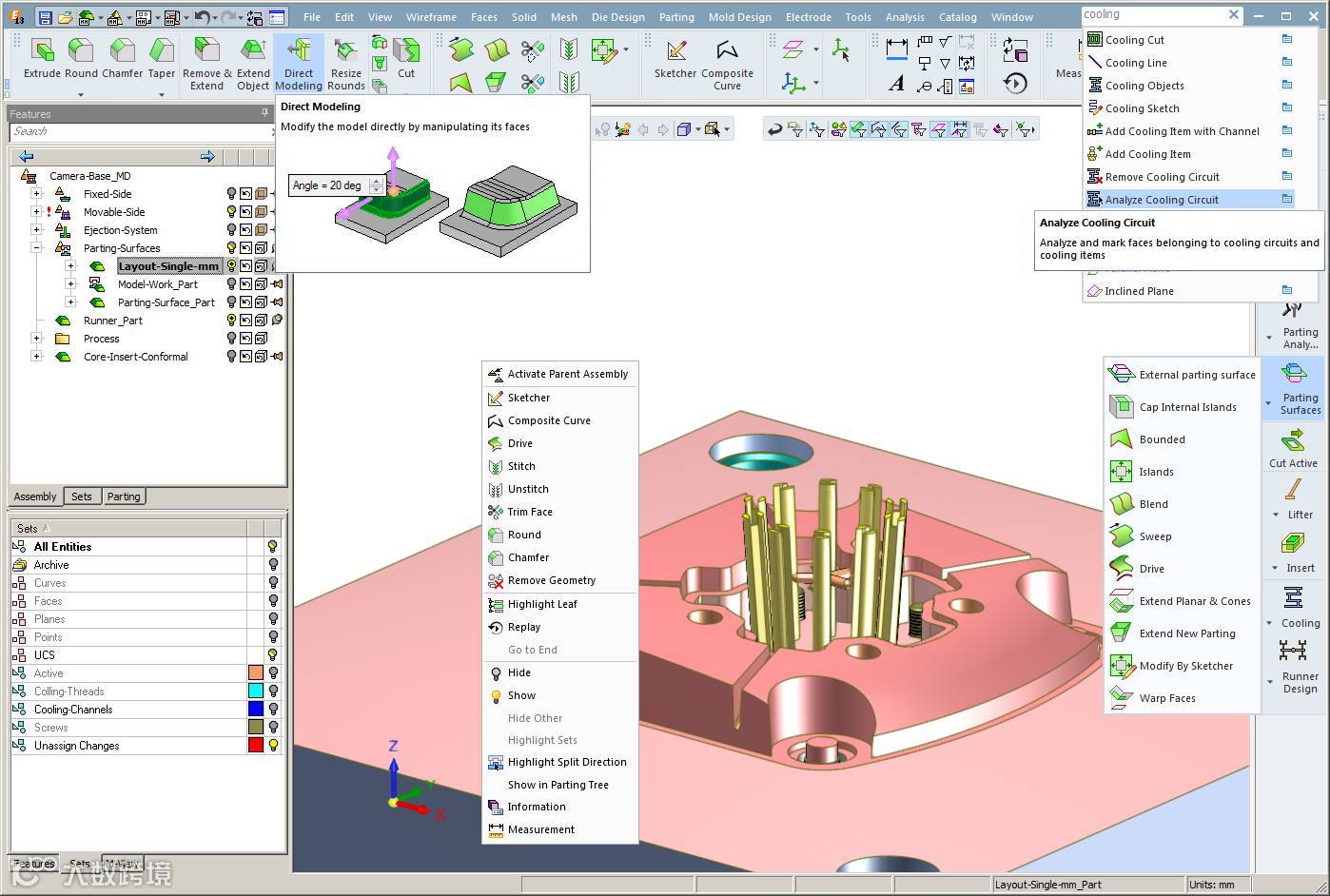
Task: Clear the cooling search box
Action: point(1234,14)
